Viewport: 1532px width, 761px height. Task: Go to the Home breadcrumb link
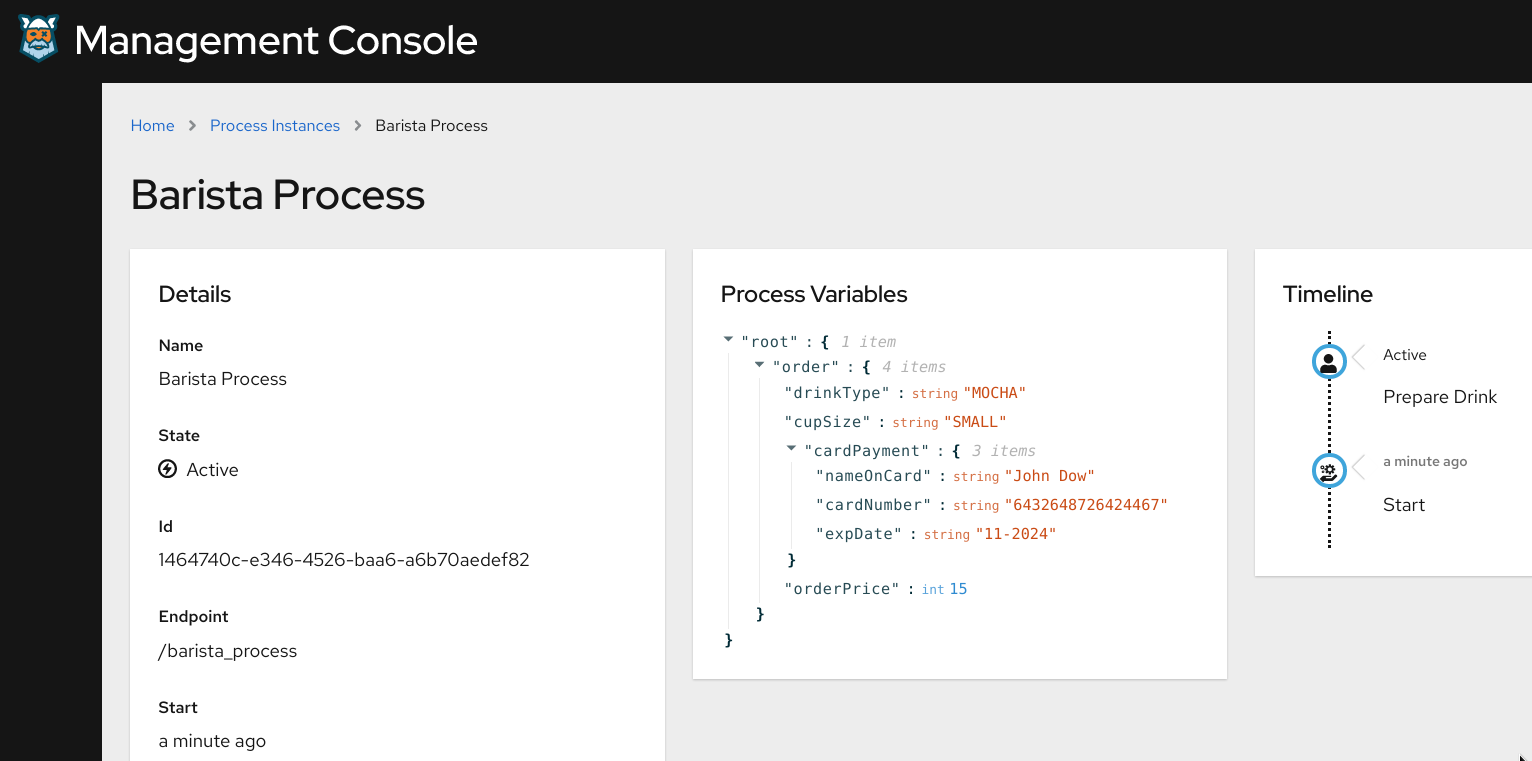point(152,126)
